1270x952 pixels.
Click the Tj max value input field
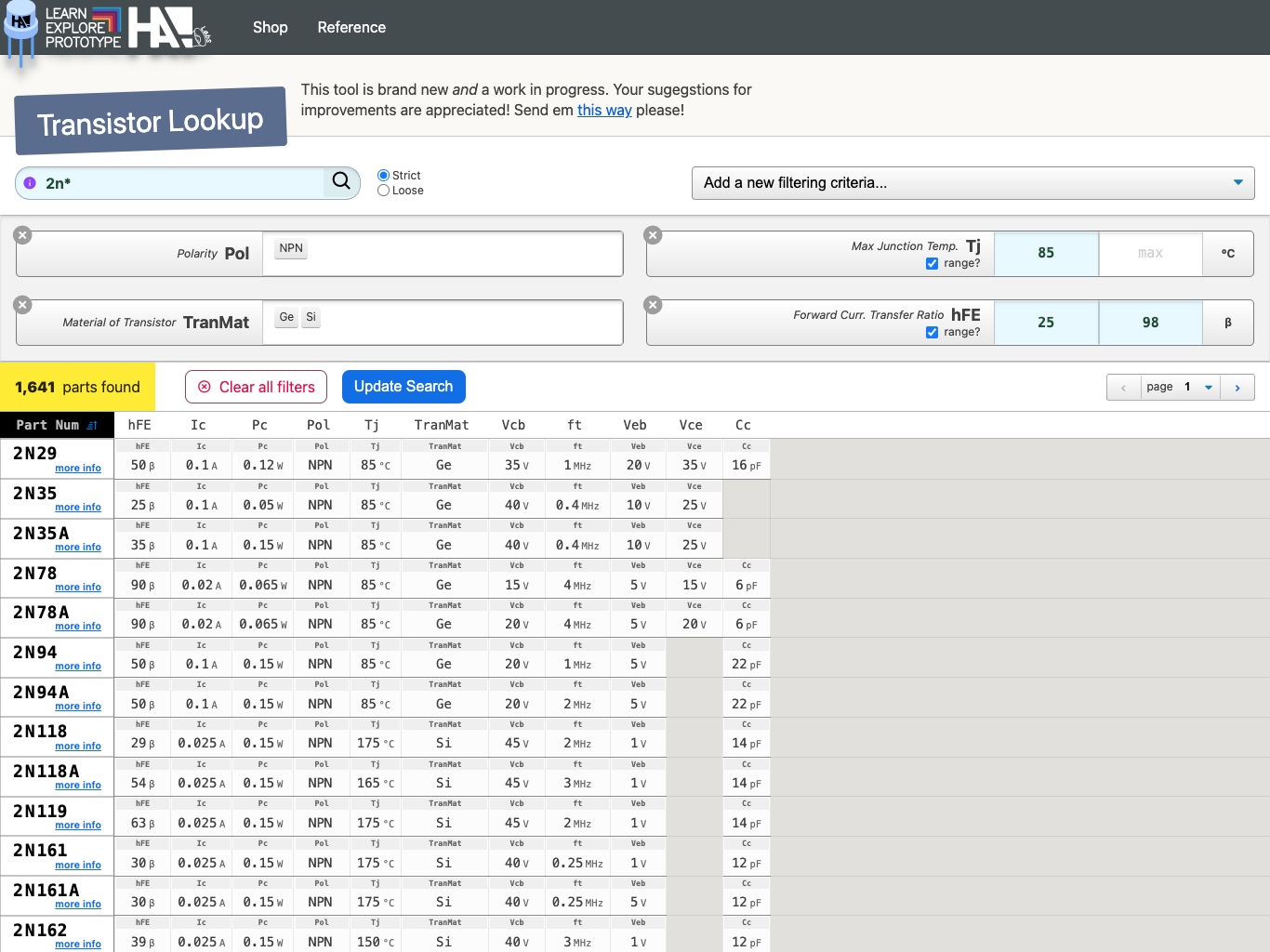[x=1150, y=254]
